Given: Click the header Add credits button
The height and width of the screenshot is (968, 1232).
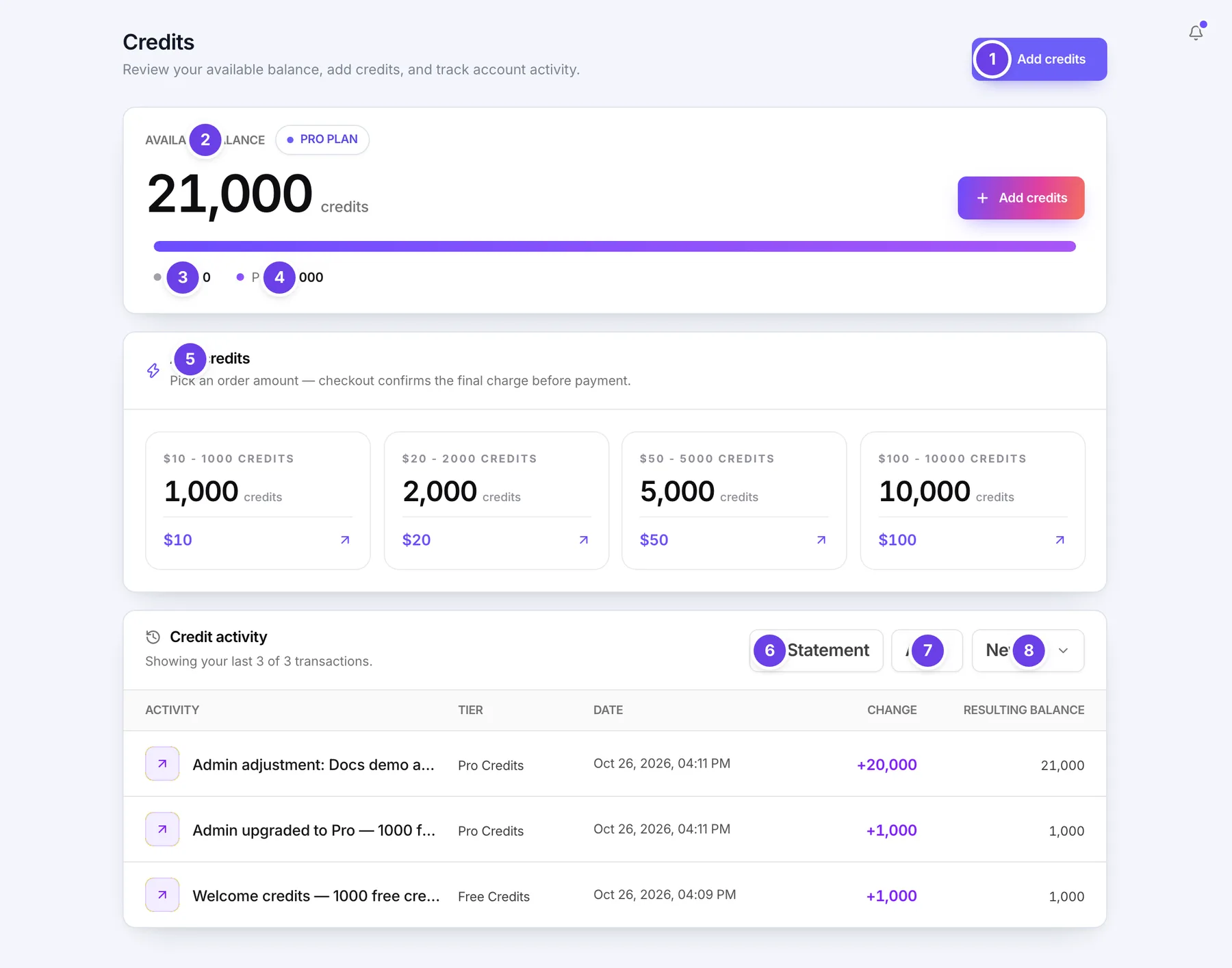Looking at the screenshot, I should 1039,59.
